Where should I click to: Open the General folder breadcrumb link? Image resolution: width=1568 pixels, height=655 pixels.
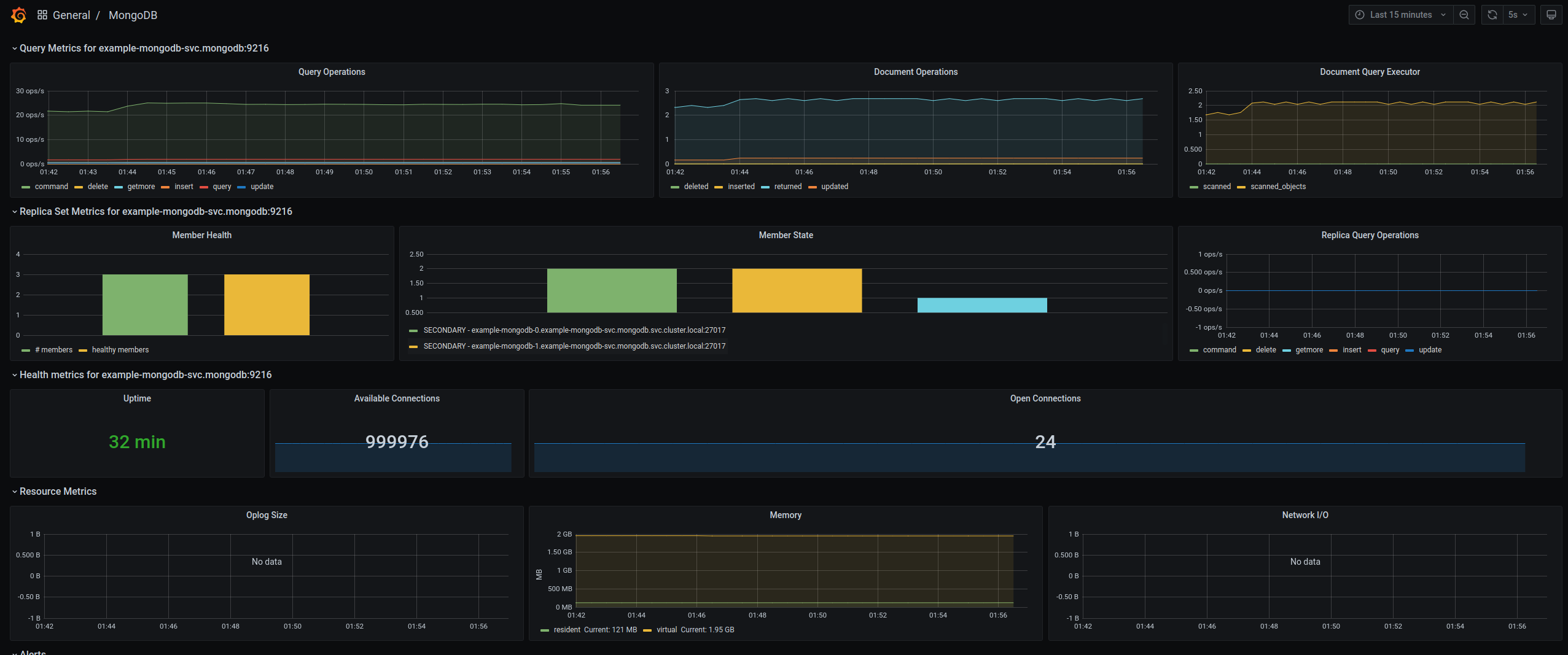[71, 15]
